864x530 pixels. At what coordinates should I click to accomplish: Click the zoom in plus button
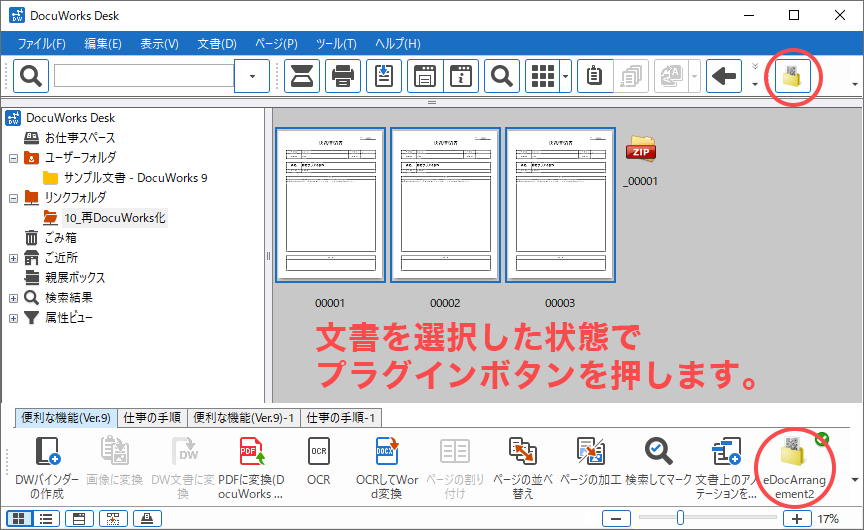[797, 518]
